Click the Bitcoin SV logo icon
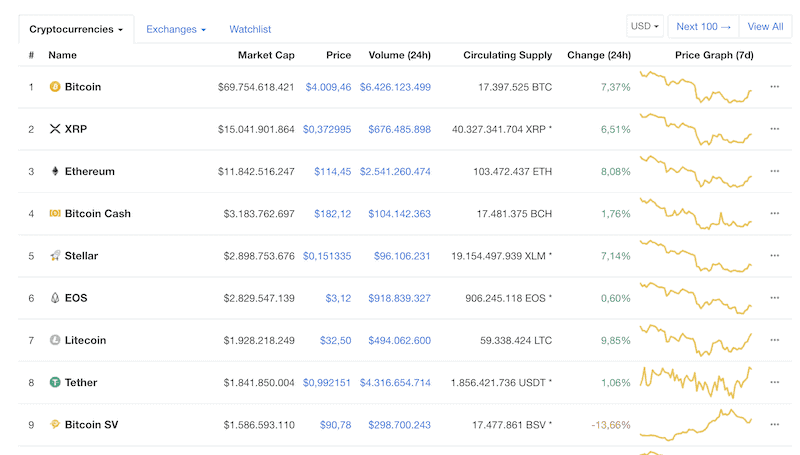The height and width of the screenshot is (455, 800). pos(55,424)
